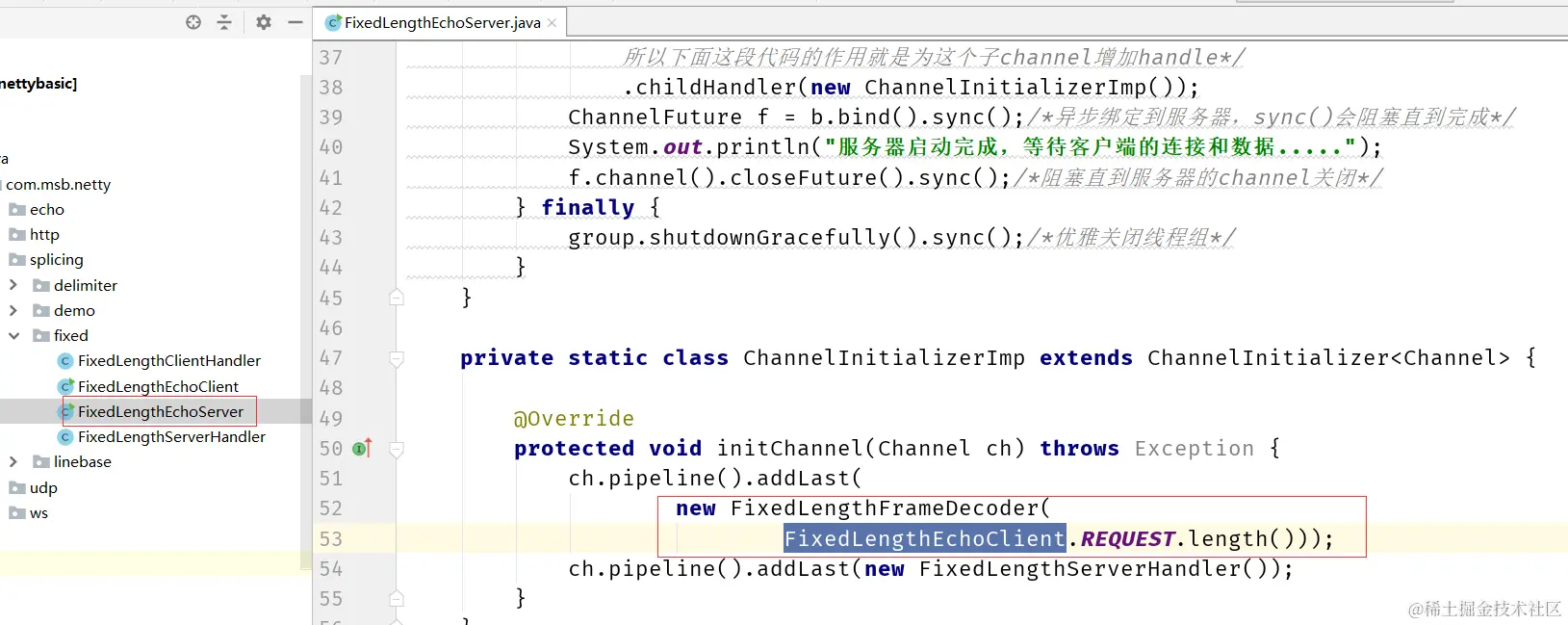The image size is (1568, 625).
Task: Click FixedLengthFrameDecoder on line 52
Action: click(885, 508)
